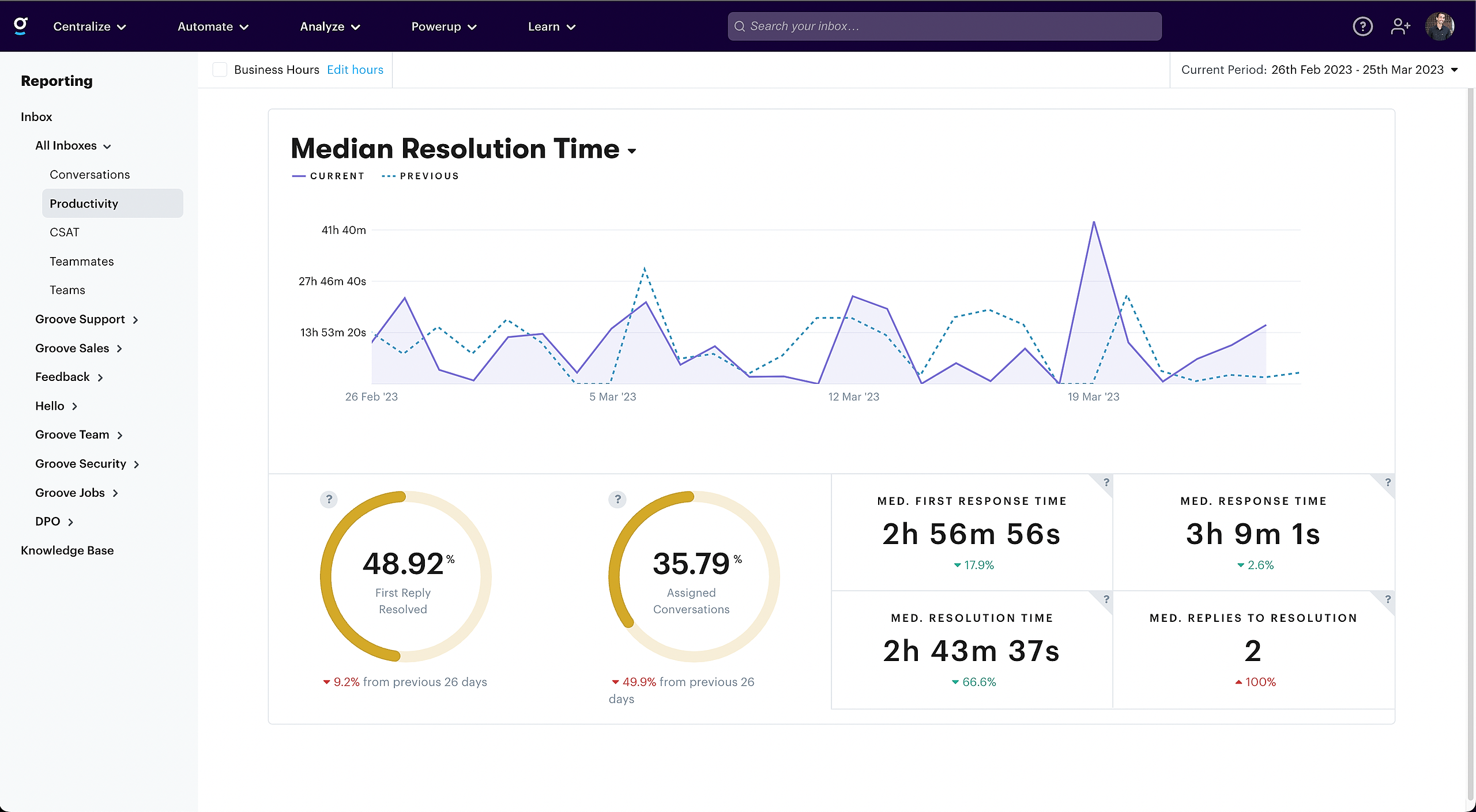This screenshot has width=1476, height=812.
Task: Open the user profile avatar
Action: 1440,27
